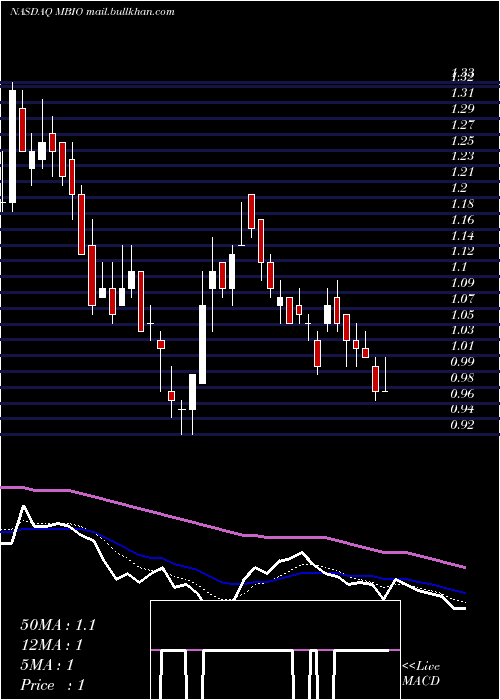Click the 0.92 price axis label
This screenshot has height=700, width=500.
coord(463,425)
